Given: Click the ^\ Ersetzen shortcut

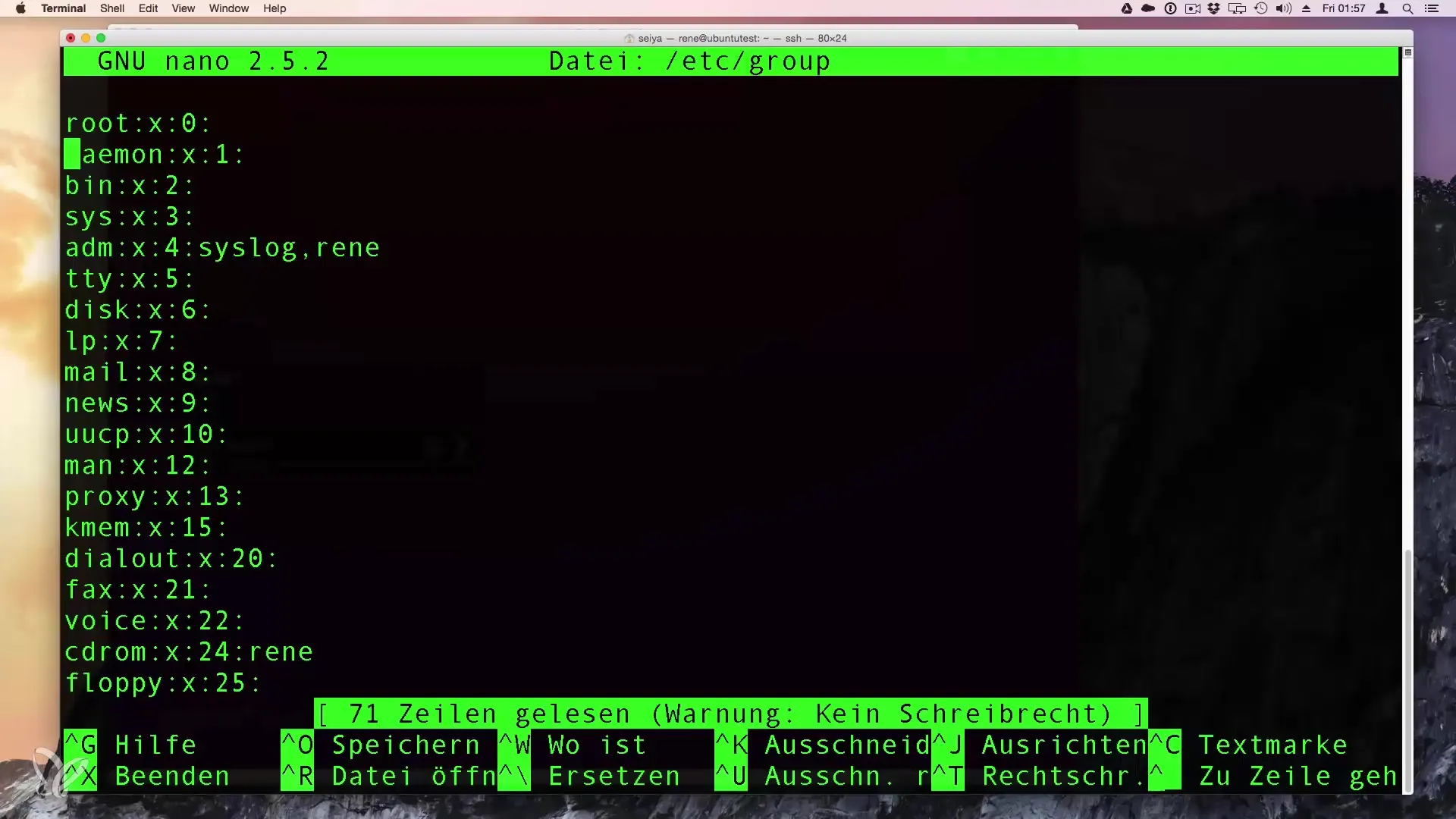Looking at the screenshot, I should click(589, 776).
